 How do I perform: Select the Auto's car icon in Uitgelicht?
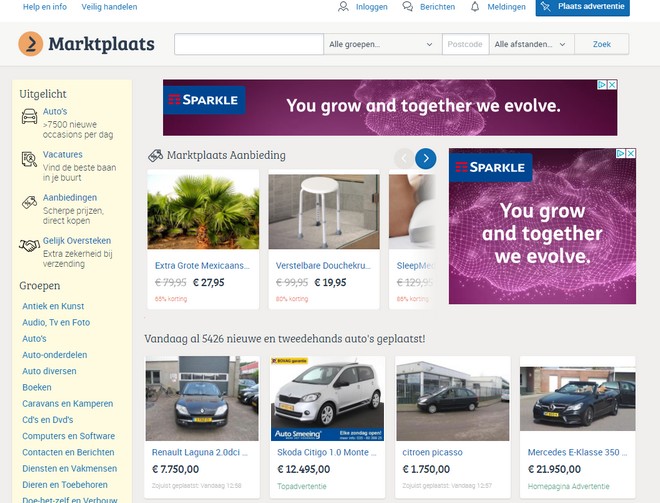[29, 116]
